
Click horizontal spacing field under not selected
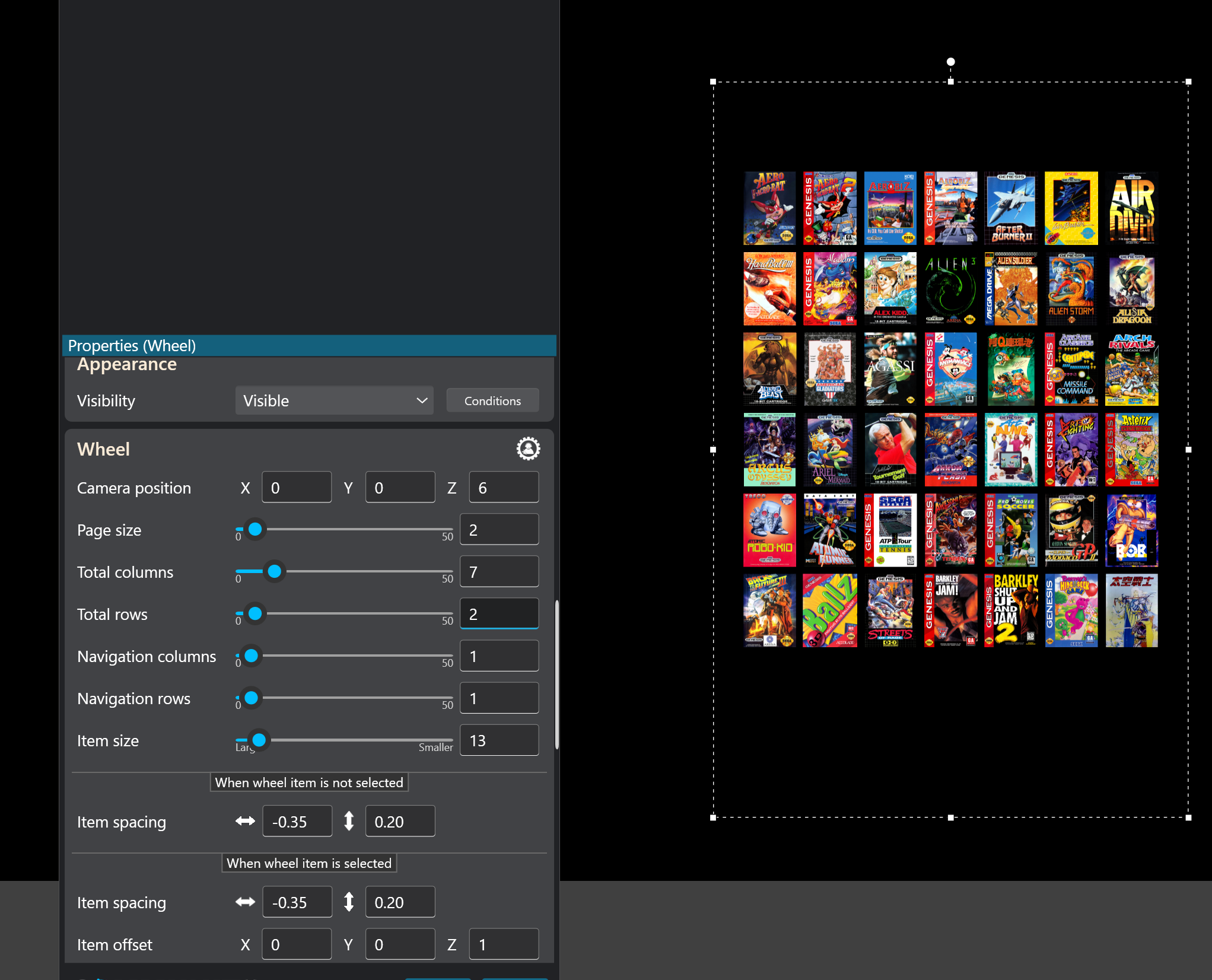point(297,822)
